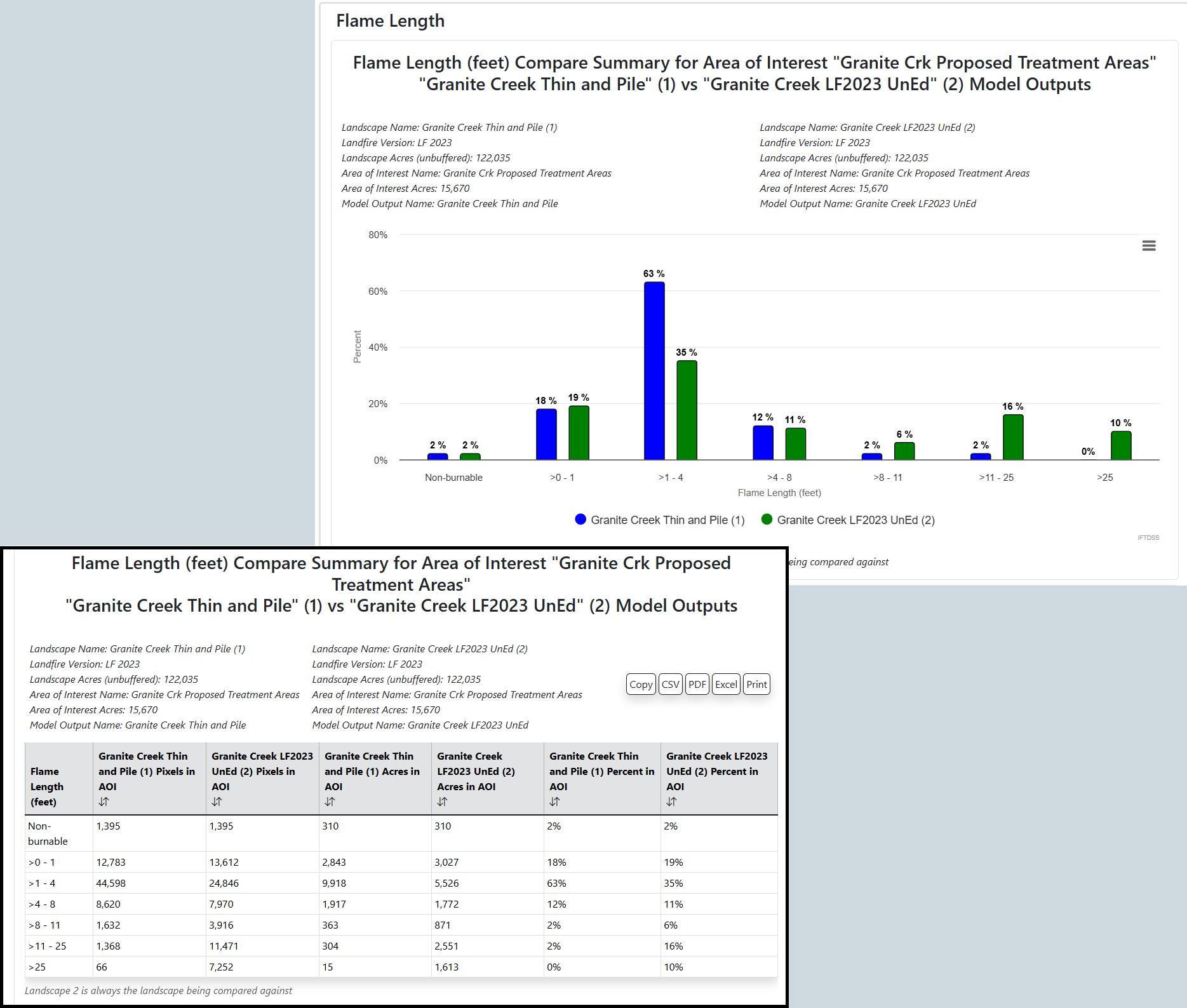Image resolution: width=1187 pixels, height=1008 pixels.
Task: Click the green 16% bar for >11 - 25
Action: (x=1013, y=437)
